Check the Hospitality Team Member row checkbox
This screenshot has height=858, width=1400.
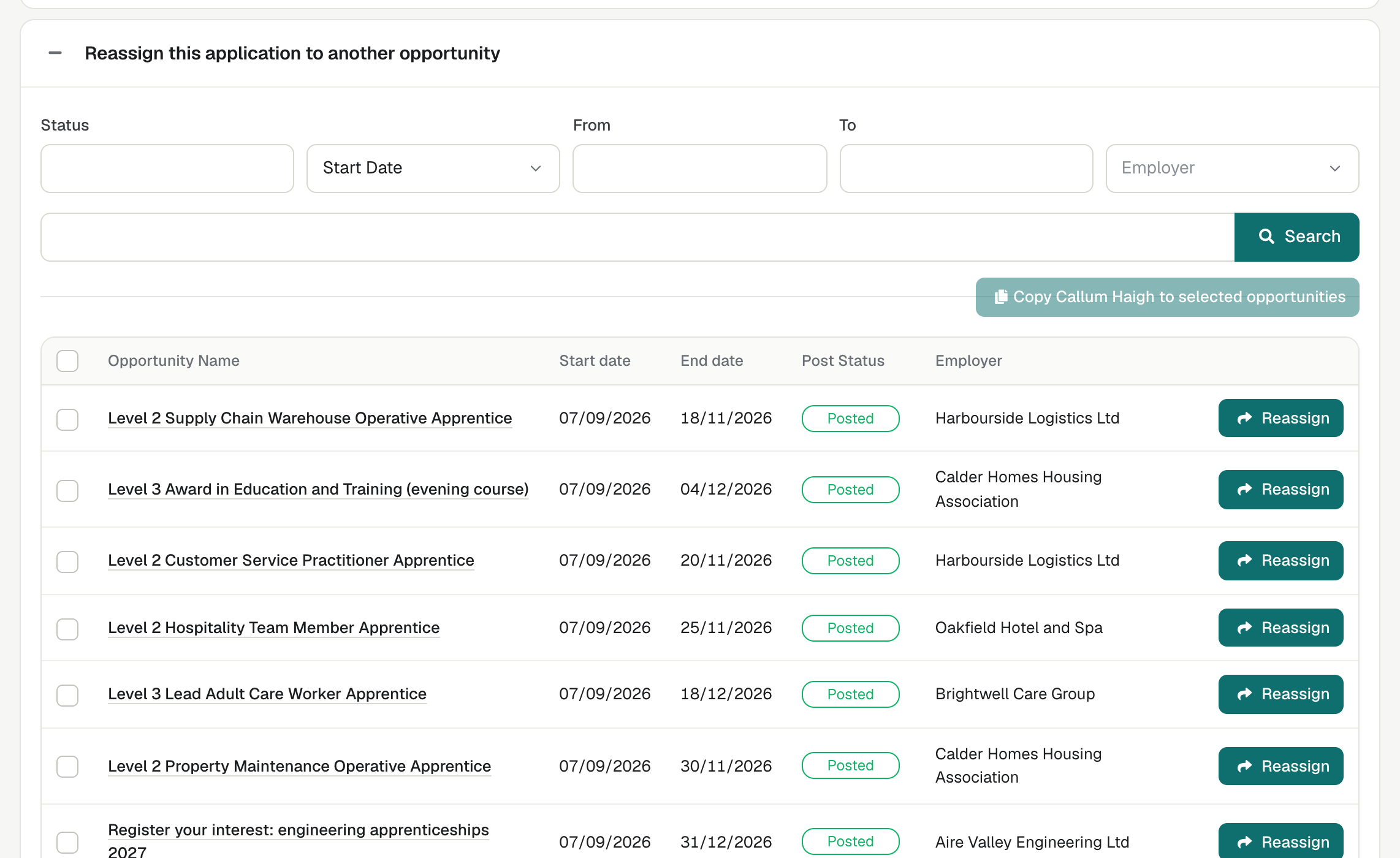pos(67,629)
